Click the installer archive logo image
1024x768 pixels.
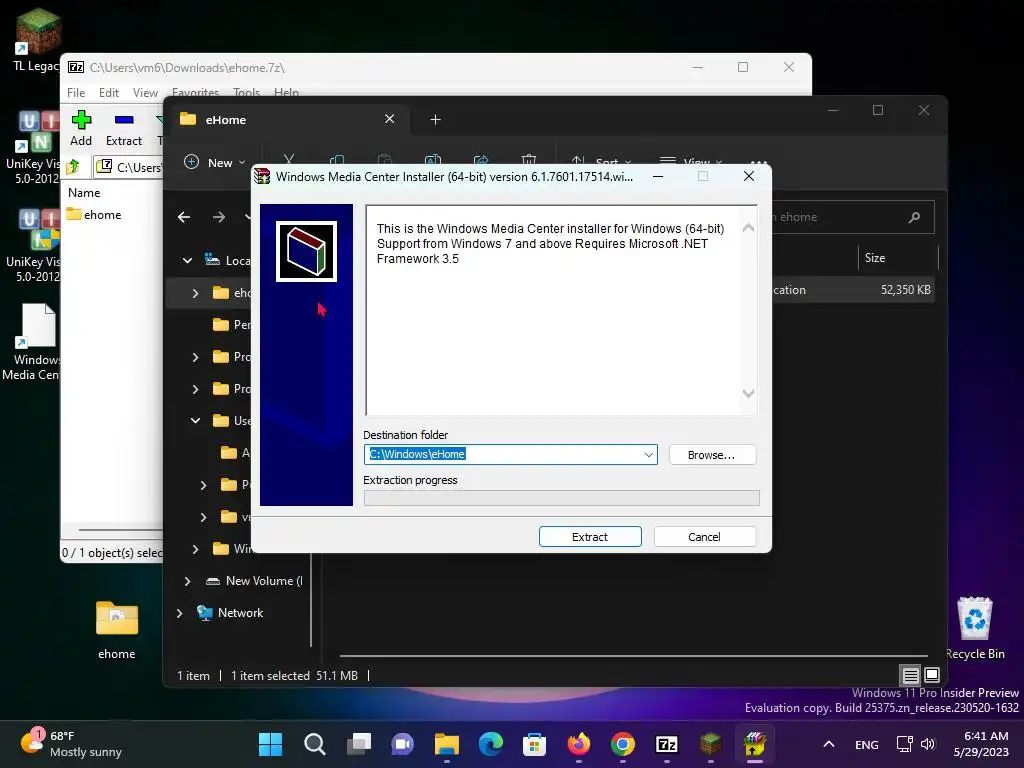click(306, 251)
